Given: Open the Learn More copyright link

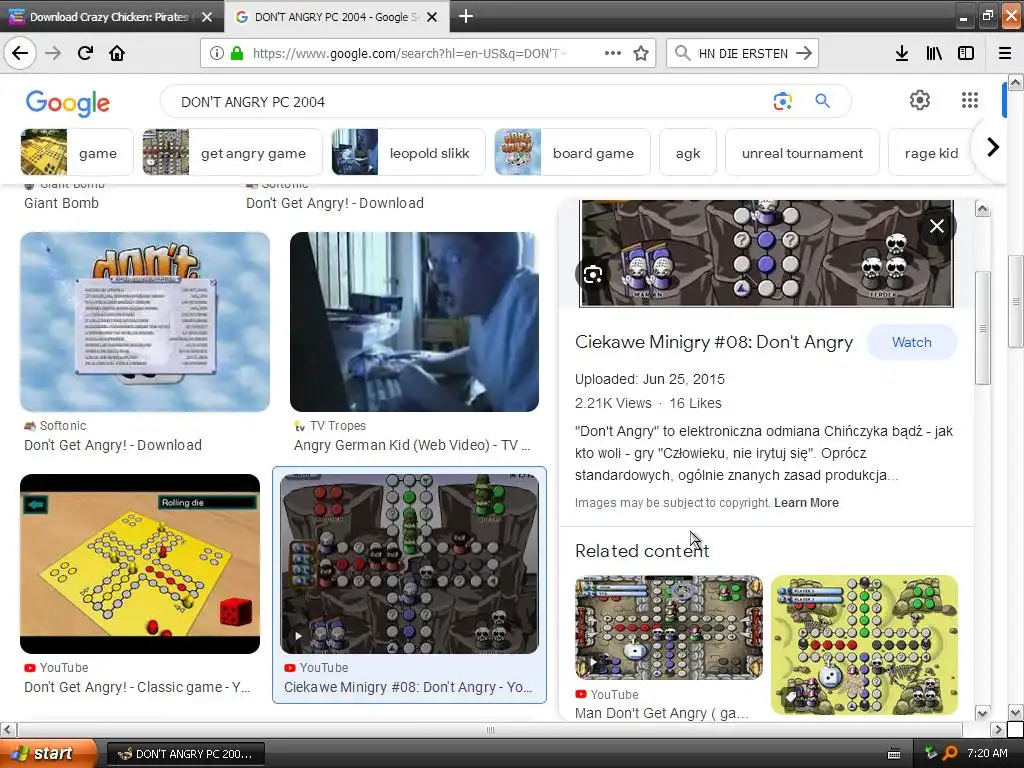Looking at the screenshot, I should click(x=806, y=503).
